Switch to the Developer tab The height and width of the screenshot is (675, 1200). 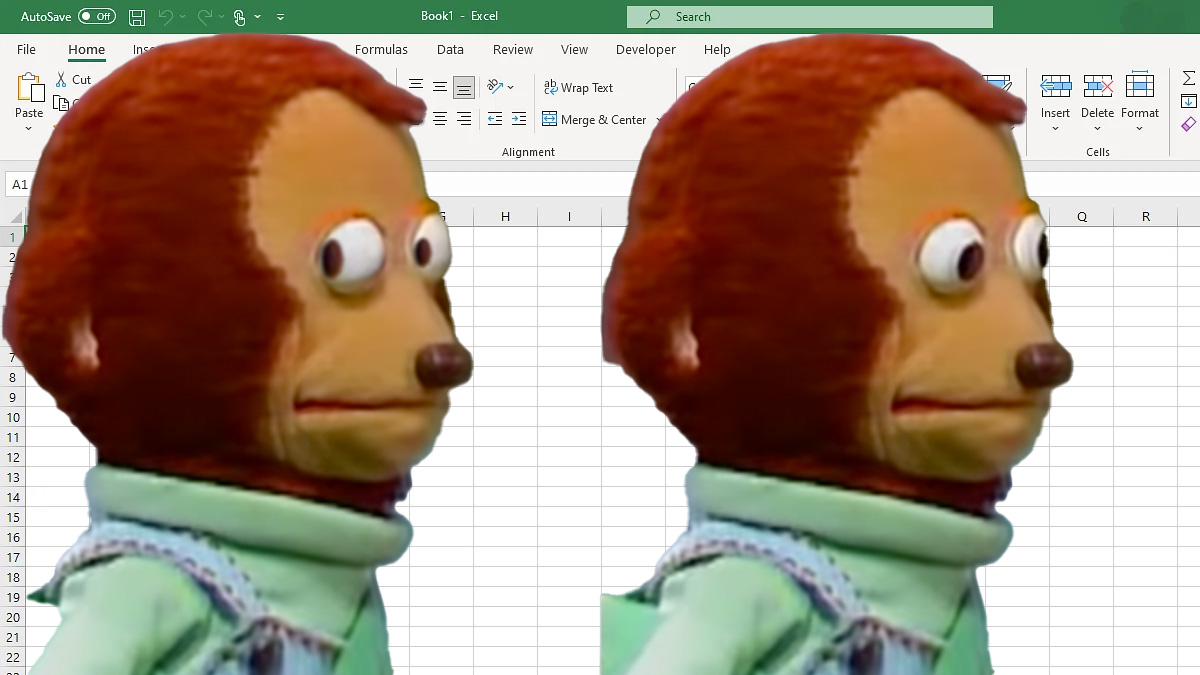click(645, 49)
